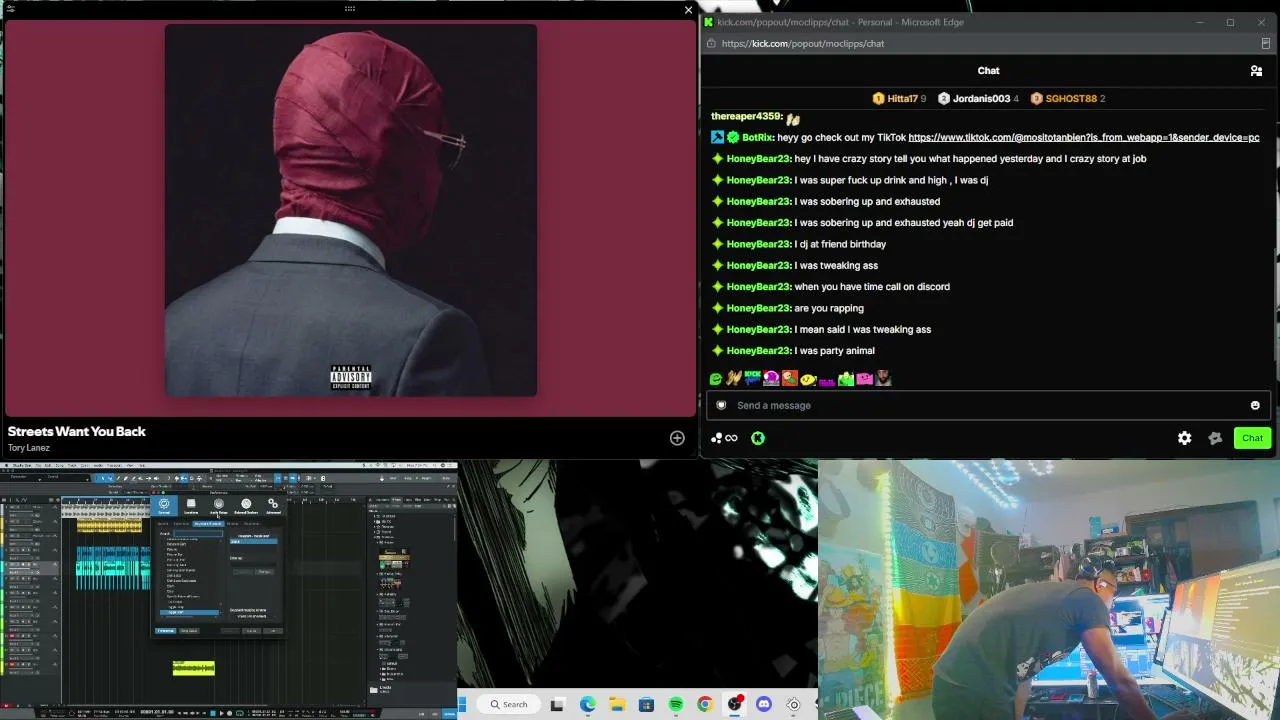Open the chat users list icon
1280x720 pixels.
click(1256, 71)
